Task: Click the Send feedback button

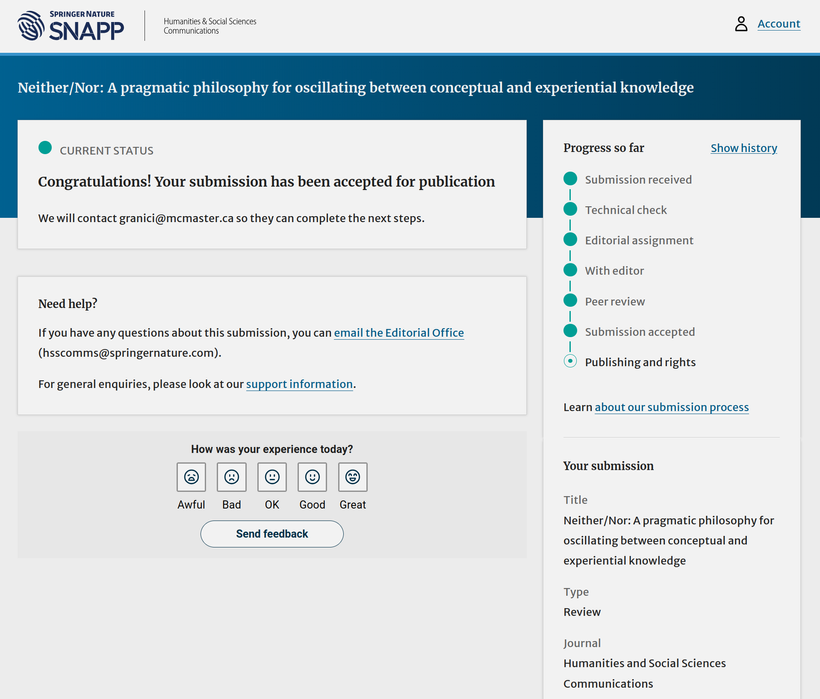Action: (x=272, y=534)
